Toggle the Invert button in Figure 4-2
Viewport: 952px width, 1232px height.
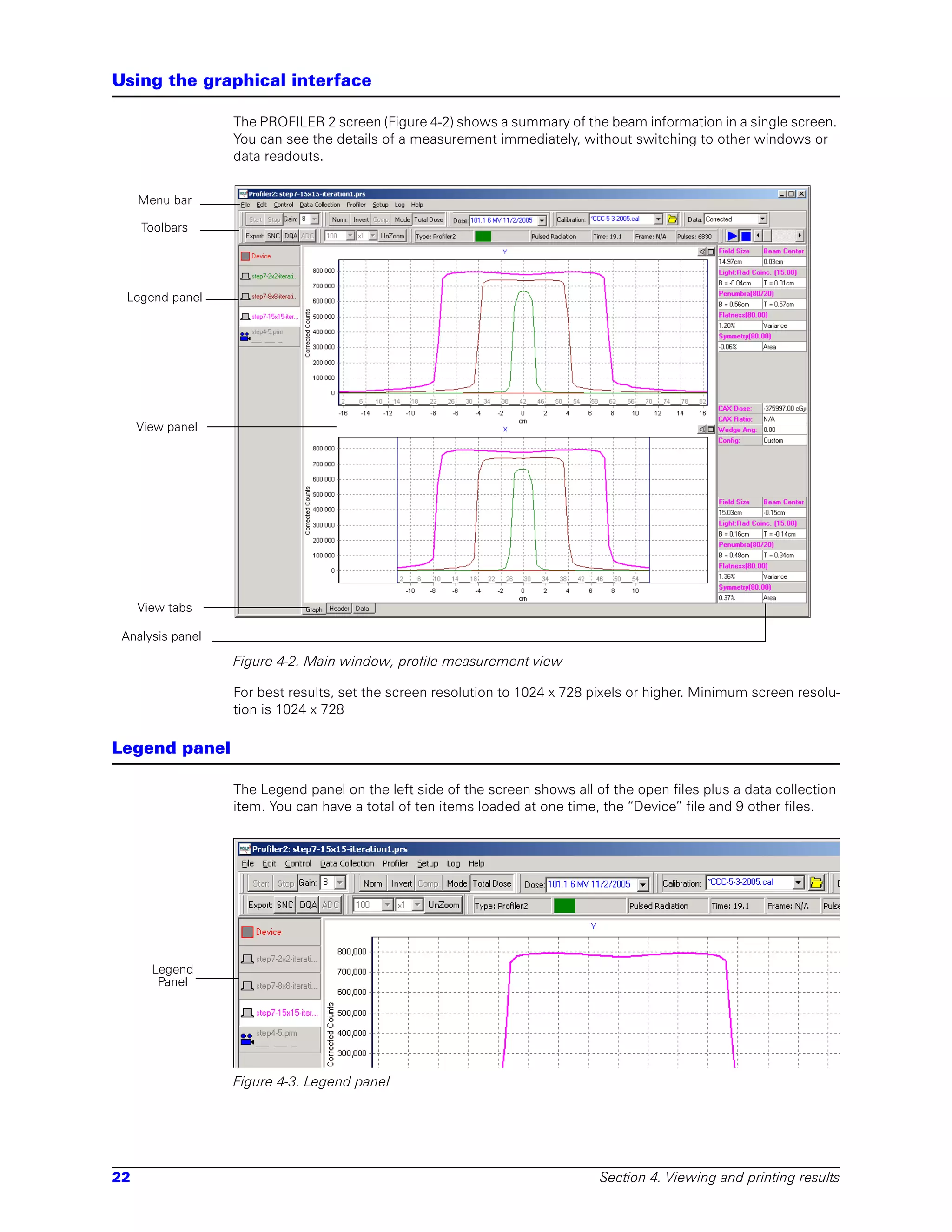click(361, 219)
